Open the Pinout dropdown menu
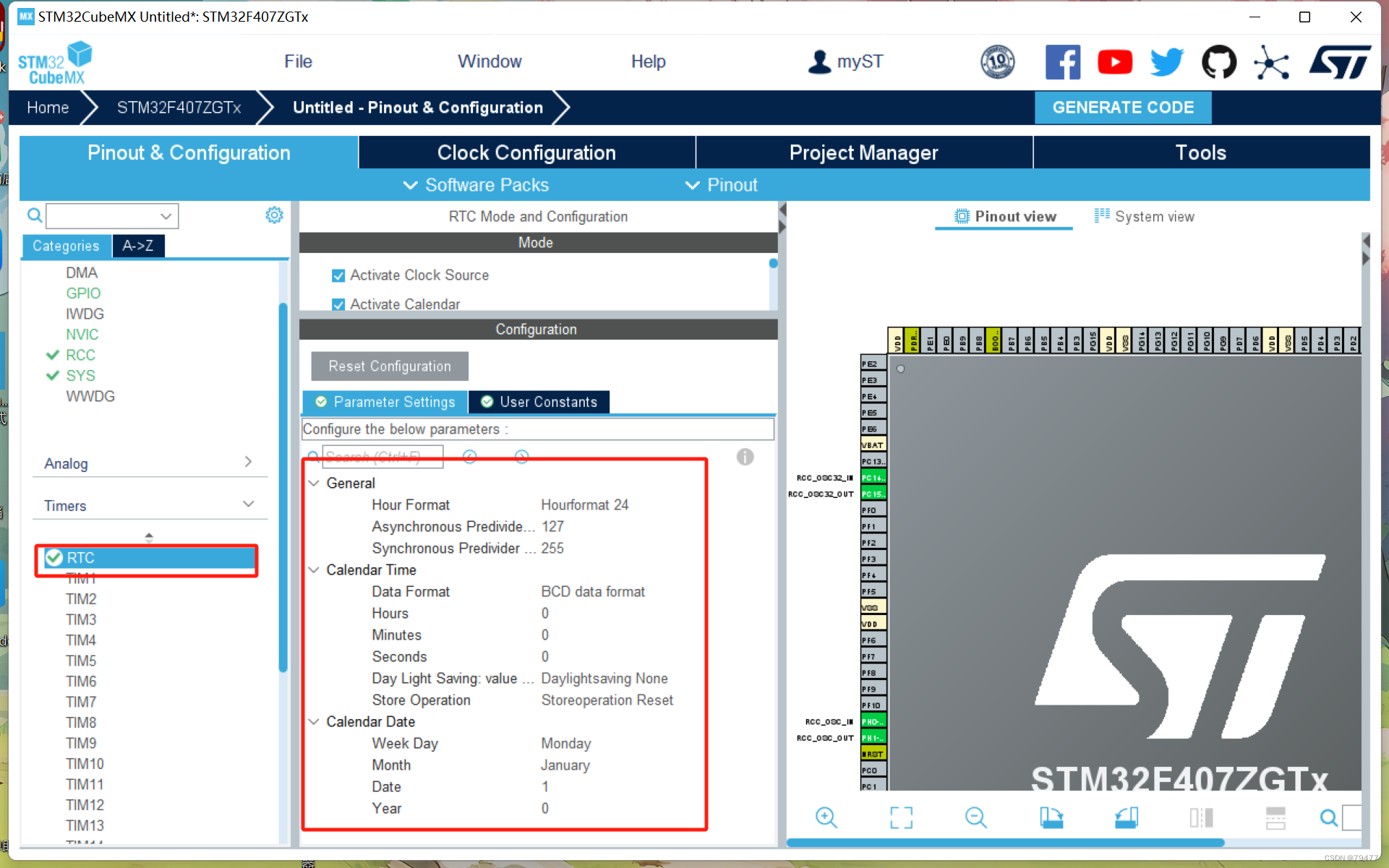This screenshot has width=1389, height=868. click(721, 185)
